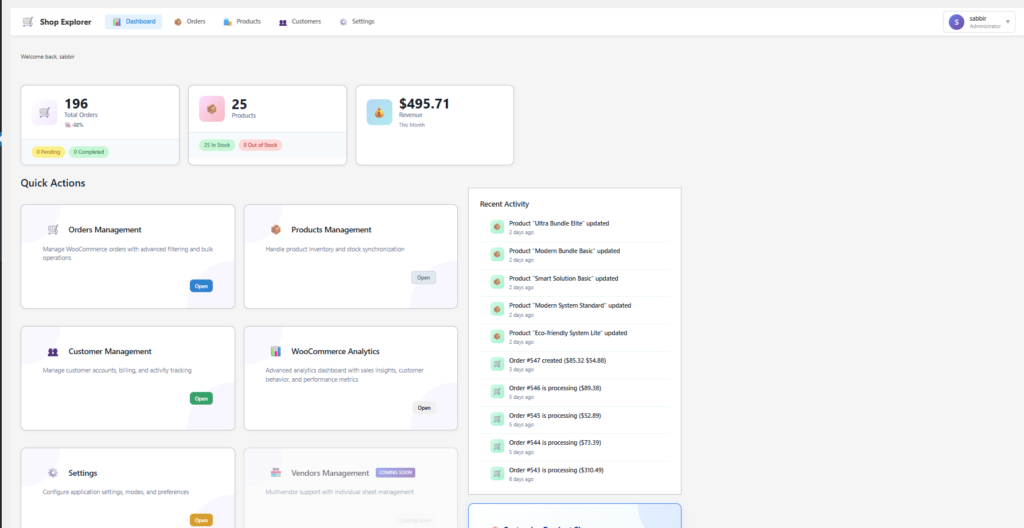Click the cart icon beside Order #544
The width and height of the screenshot is (1024, 528).
pos(497,446)
